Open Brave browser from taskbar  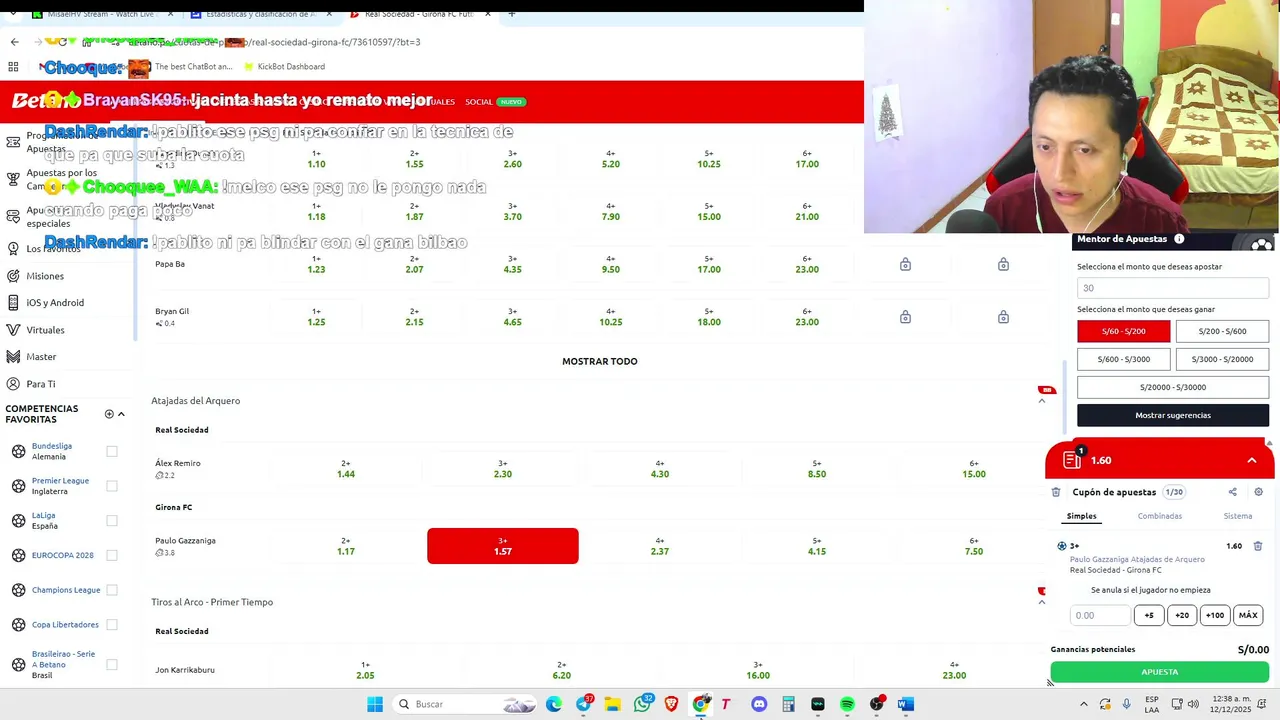coord(671,704)
